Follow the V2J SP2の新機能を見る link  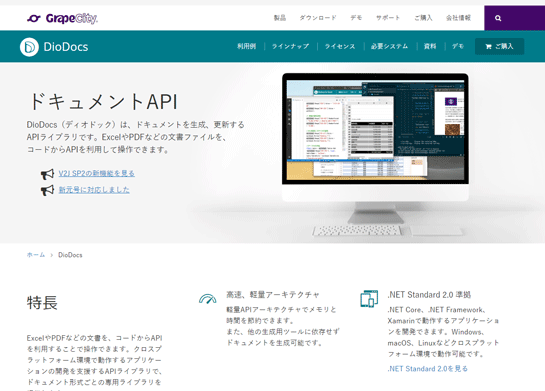tap(97, 173)
